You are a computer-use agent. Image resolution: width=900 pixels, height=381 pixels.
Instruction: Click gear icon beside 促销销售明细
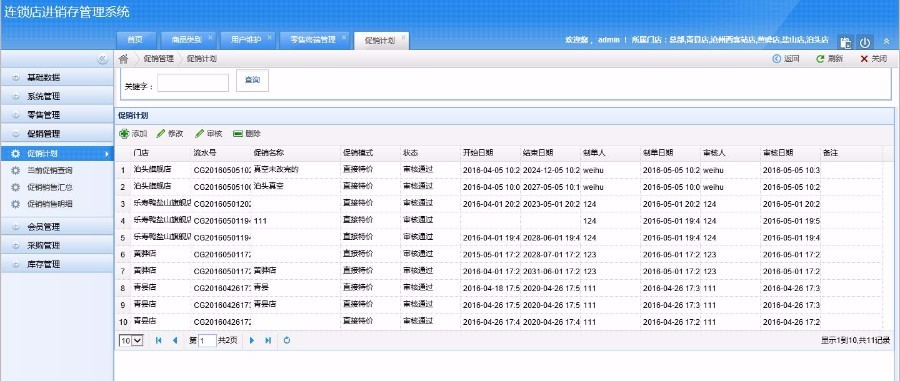15,204
